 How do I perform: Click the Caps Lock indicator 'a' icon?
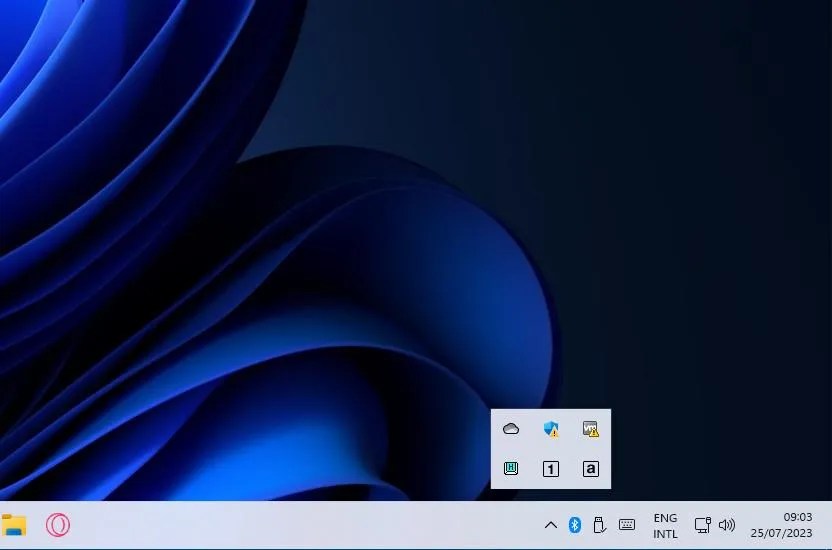pos(591,469)
